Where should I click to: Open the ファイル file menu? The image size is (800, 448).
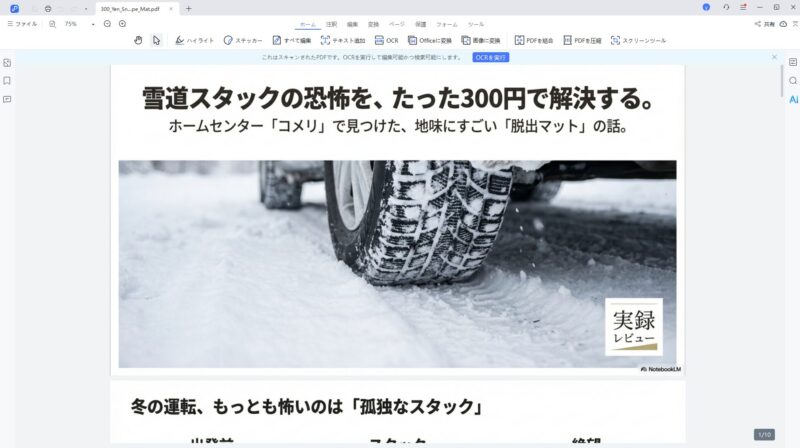(x=22, y=23)
